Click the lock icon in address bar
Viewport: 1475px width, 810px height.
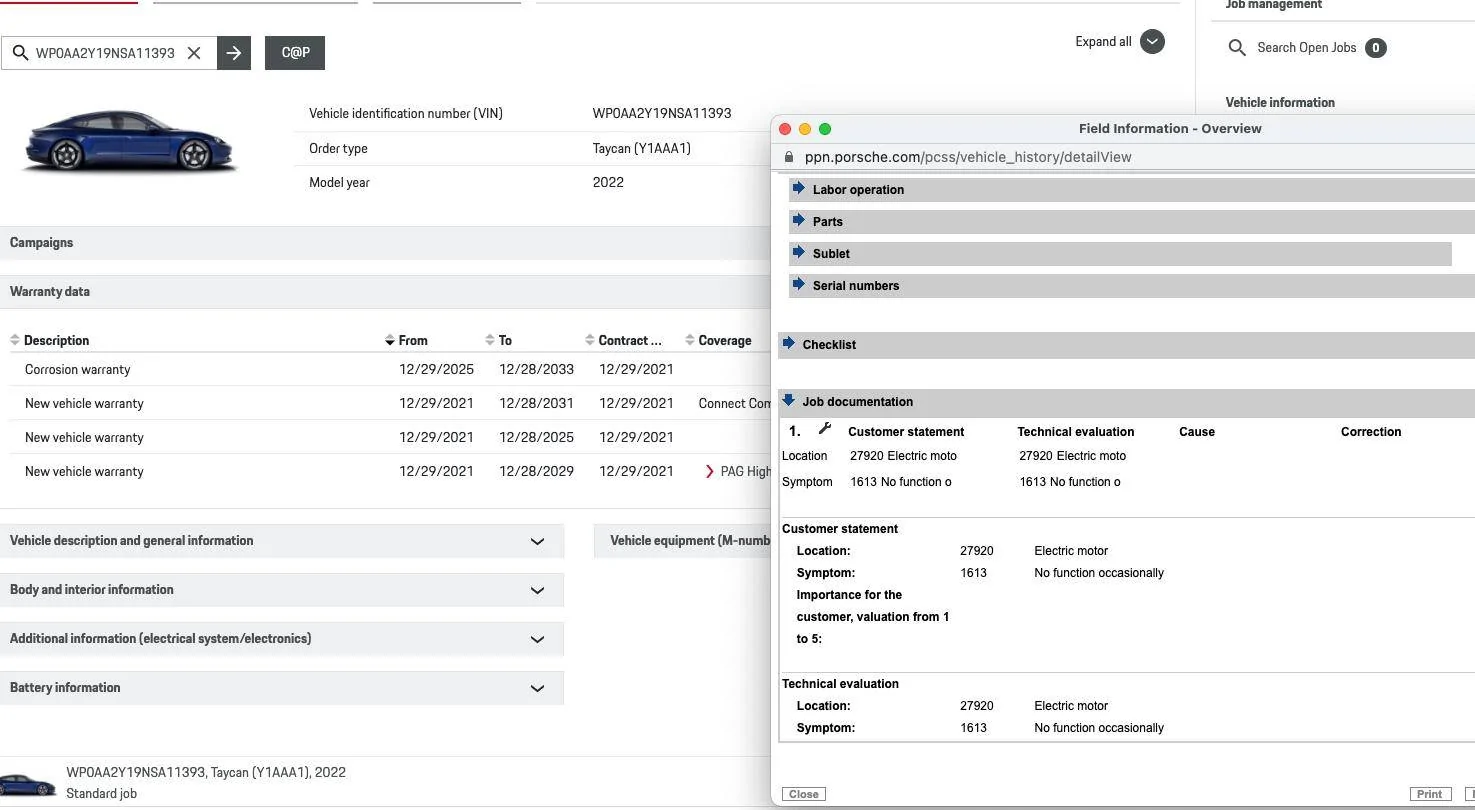coord(789,157)
